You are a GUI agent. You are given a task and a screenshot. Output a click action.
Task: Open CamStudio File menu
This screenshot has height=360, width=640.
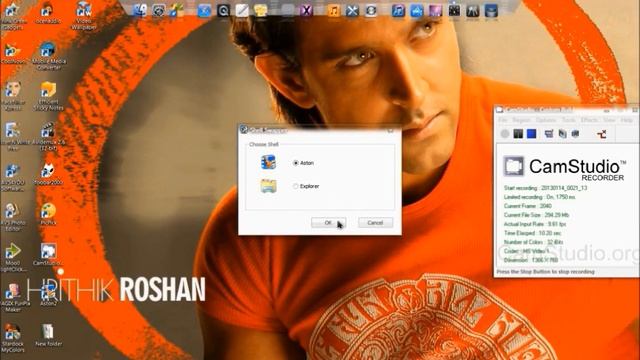(x=502, y=120)
